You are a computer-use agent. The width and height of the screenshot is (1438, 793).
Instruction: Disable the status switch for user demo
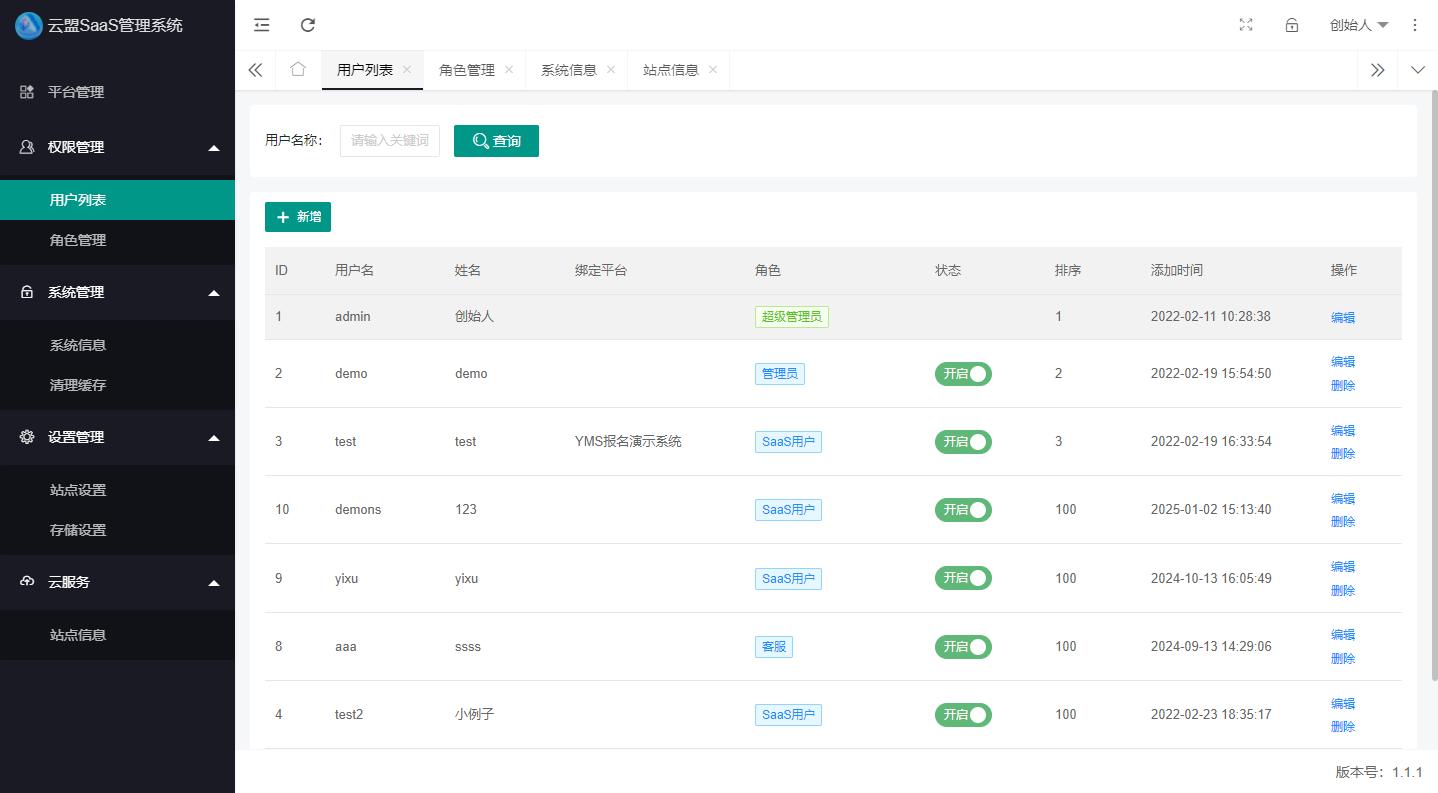click(x=963, y=373)
